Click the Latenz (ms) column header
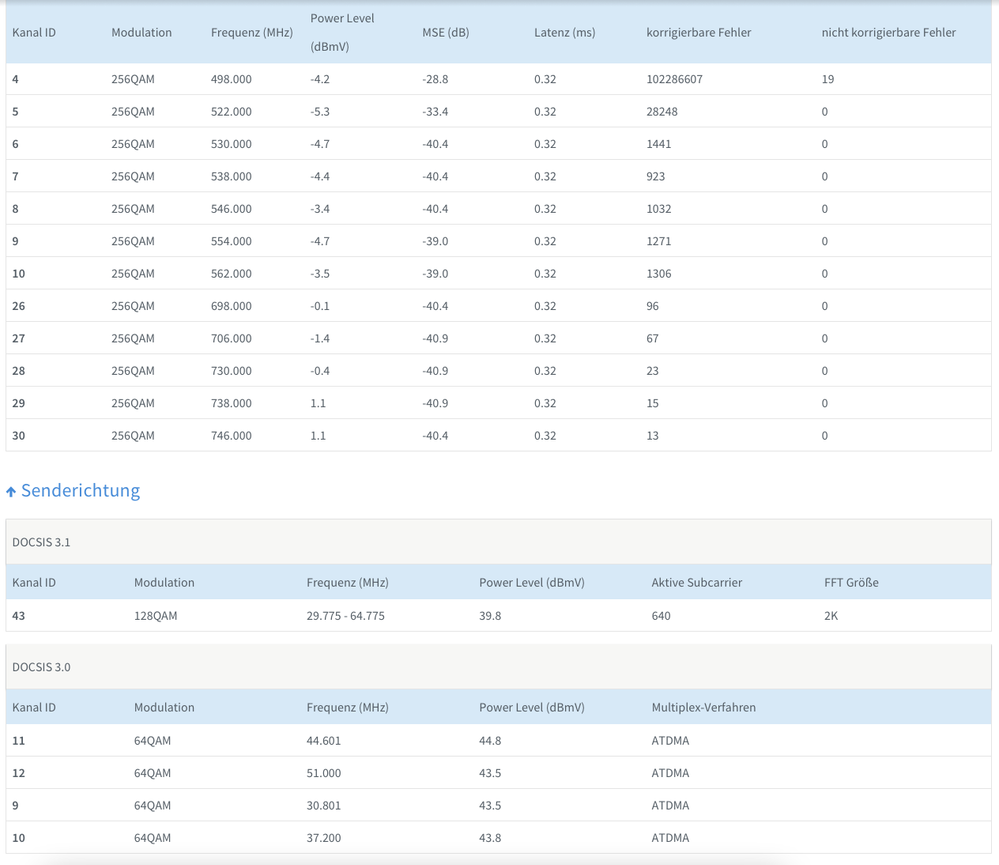The image size is (999, 865). pos(564,32)
